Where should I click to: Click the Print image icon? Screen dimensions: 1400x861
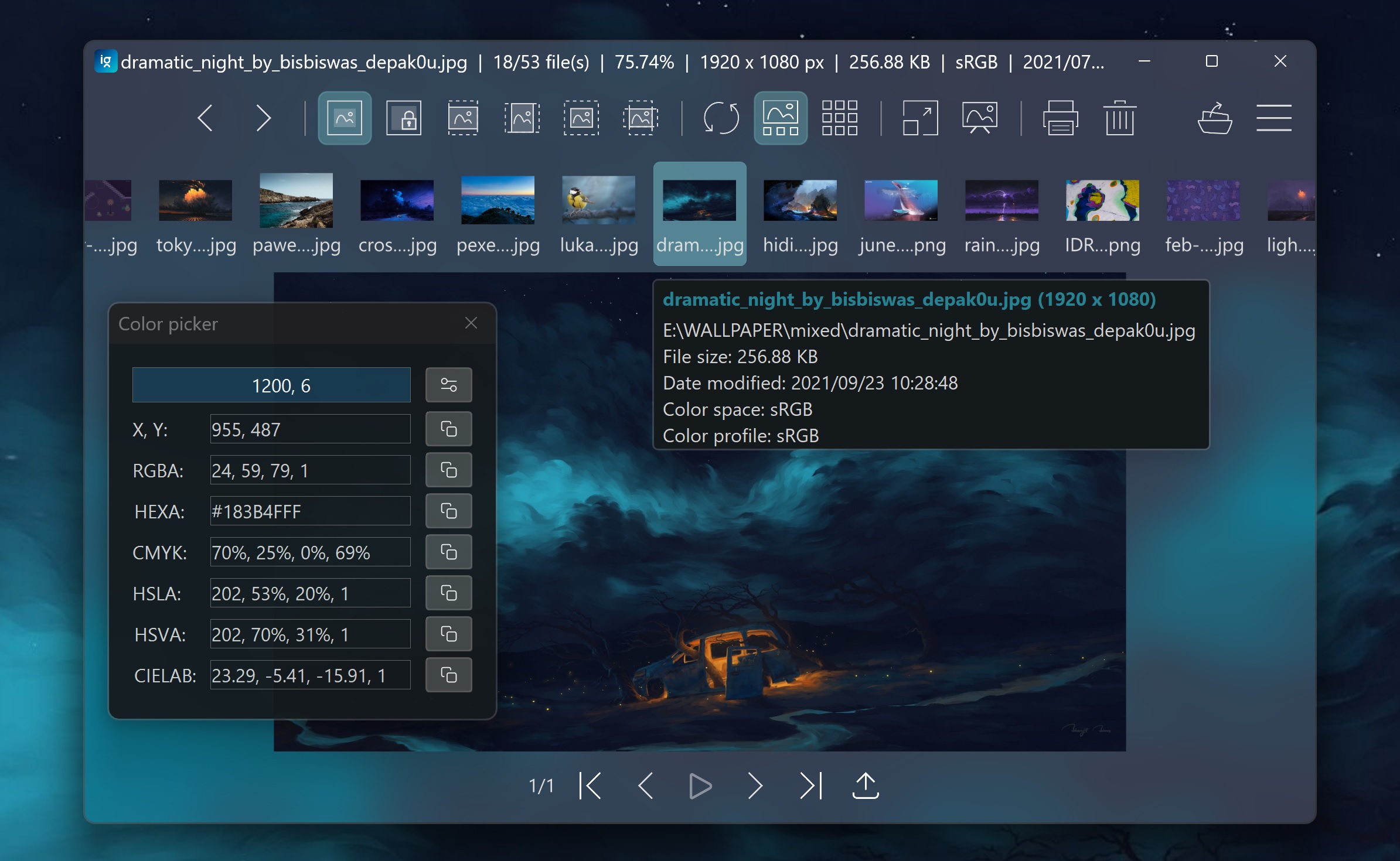click(x=1060, y=118)
